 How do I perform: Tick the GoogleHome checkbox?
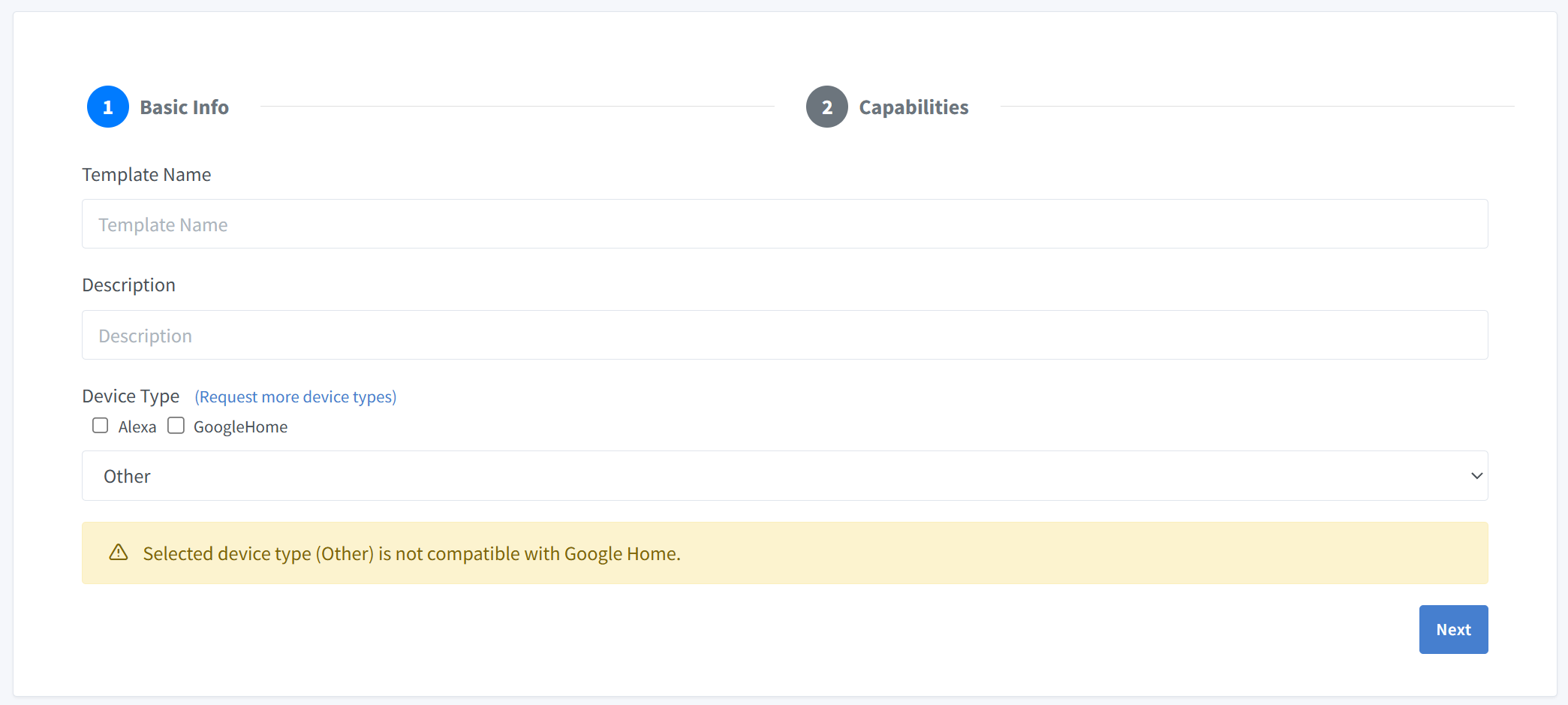click(176, 426)
